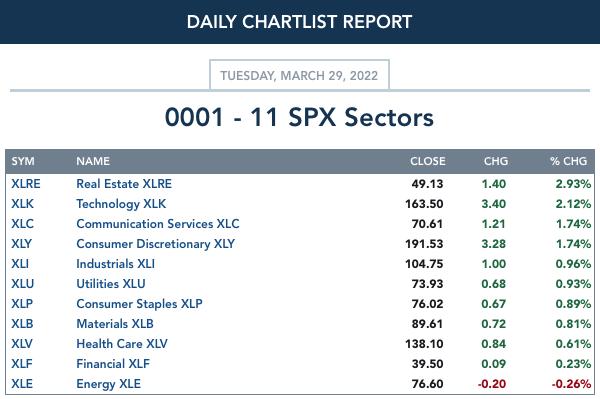
Task: Sort by the CLOSE column header
Action: 428,161
